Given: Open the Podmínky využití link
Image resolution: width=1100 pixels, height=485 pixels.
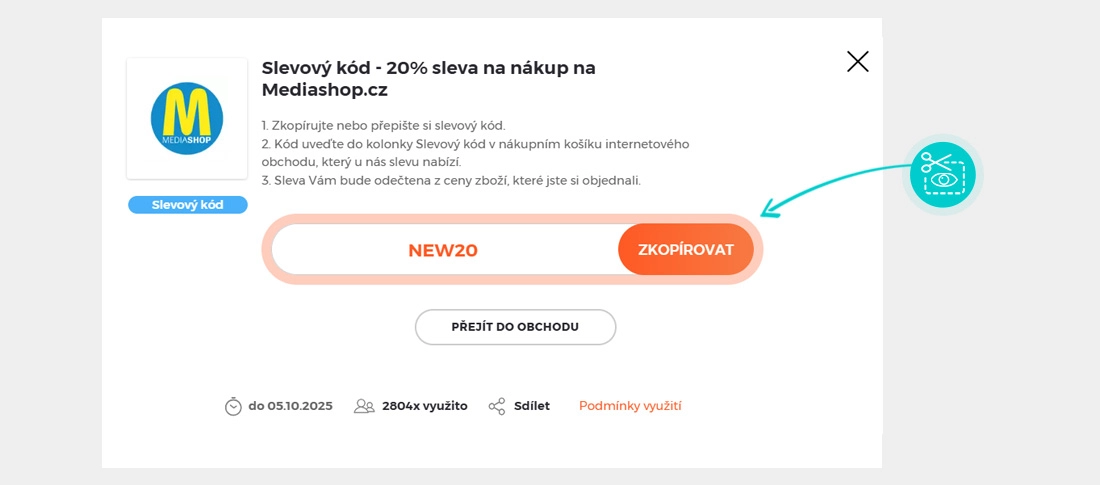Looking at the screenshot, I should tap(630, 406).
